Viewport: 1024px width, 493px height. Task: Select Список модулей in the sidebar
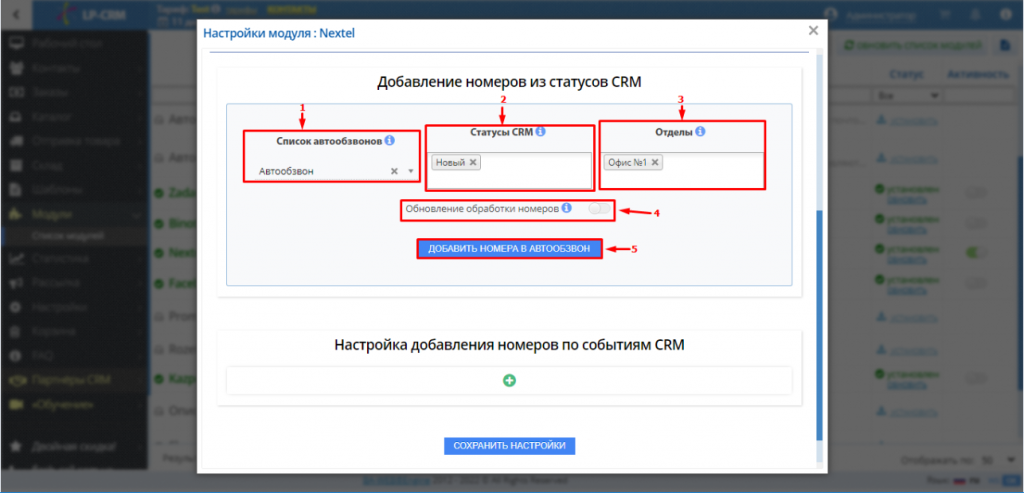[67, 236]
